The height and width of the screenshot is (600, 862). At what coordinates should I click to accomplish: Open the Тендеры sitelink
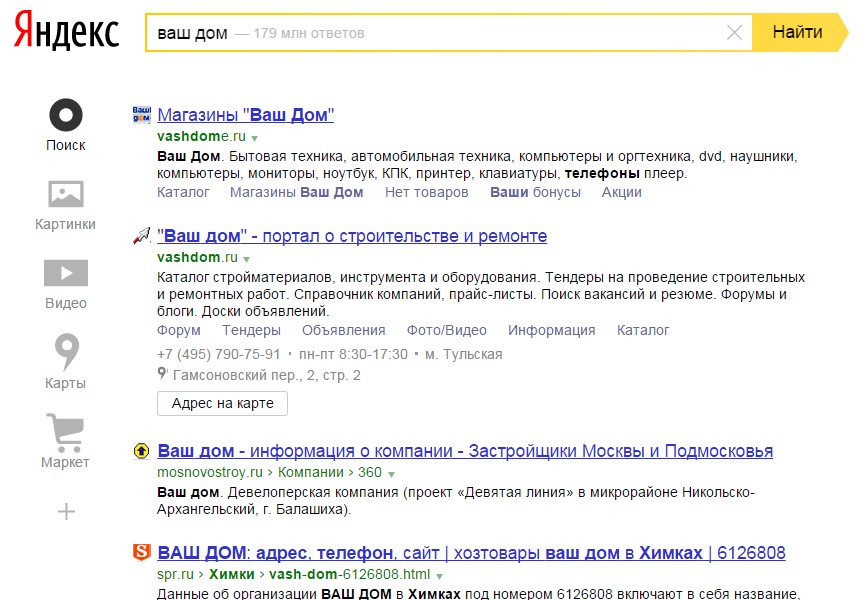tap(251, 330)
